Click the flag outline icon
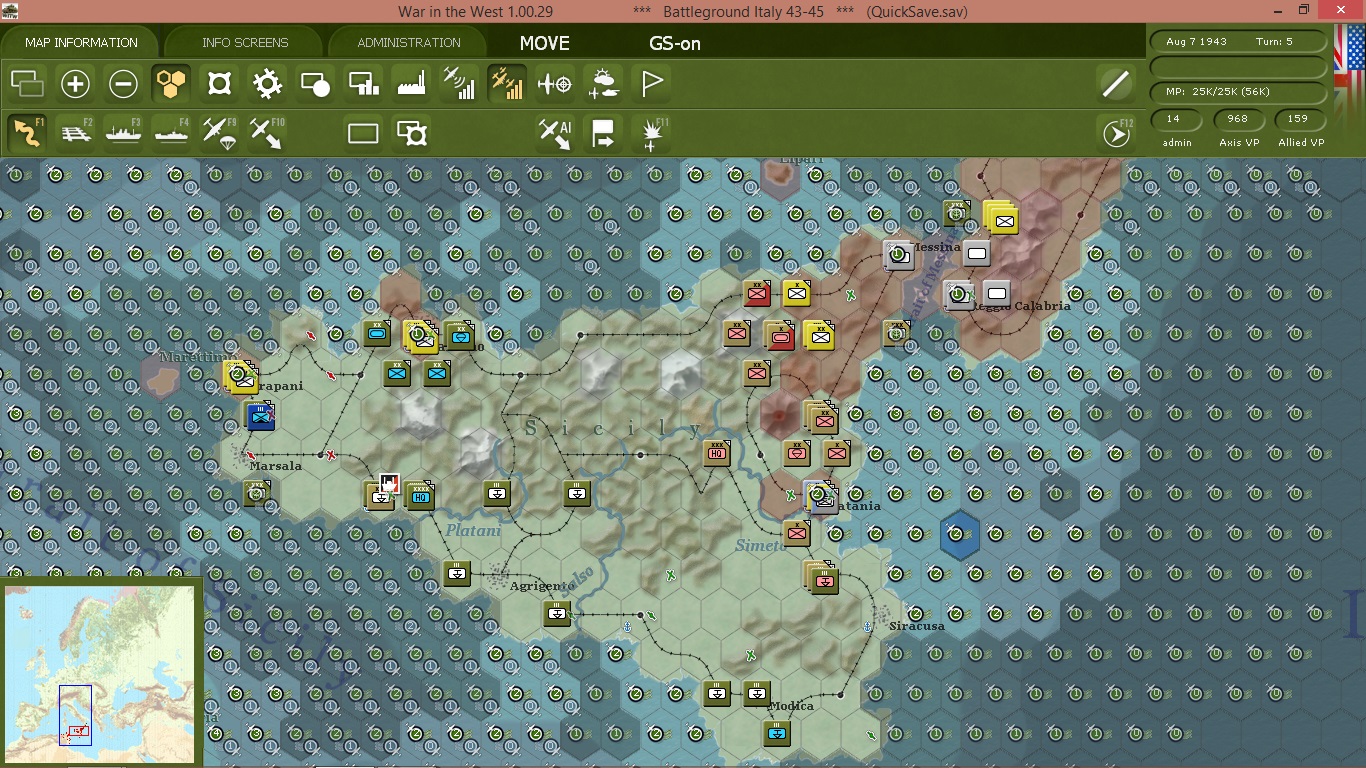1366x768 pixels. (x=651, y=84)
